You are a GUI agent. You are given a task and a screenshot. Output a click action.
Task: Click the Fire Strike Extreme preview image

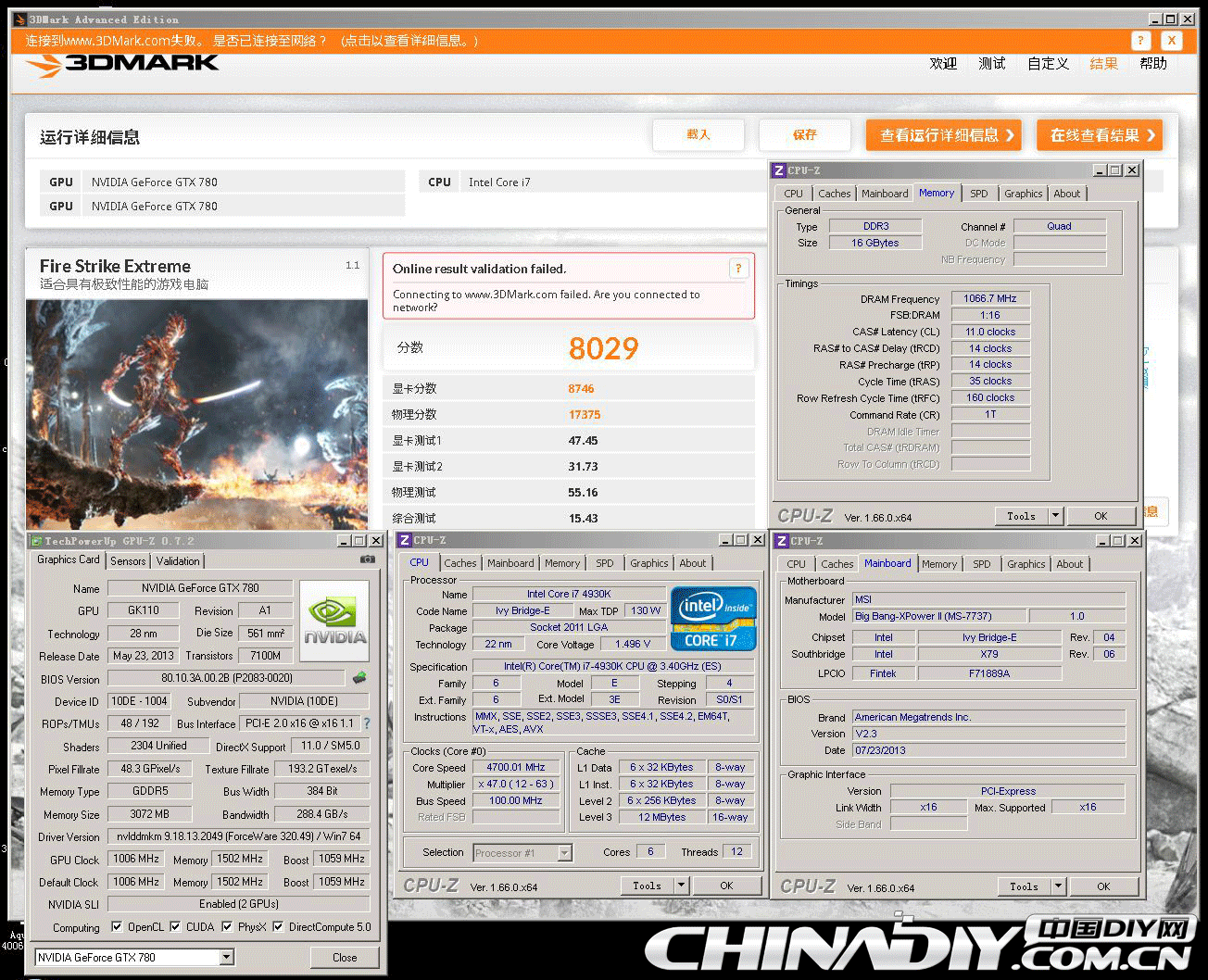[x=196, y=414]
